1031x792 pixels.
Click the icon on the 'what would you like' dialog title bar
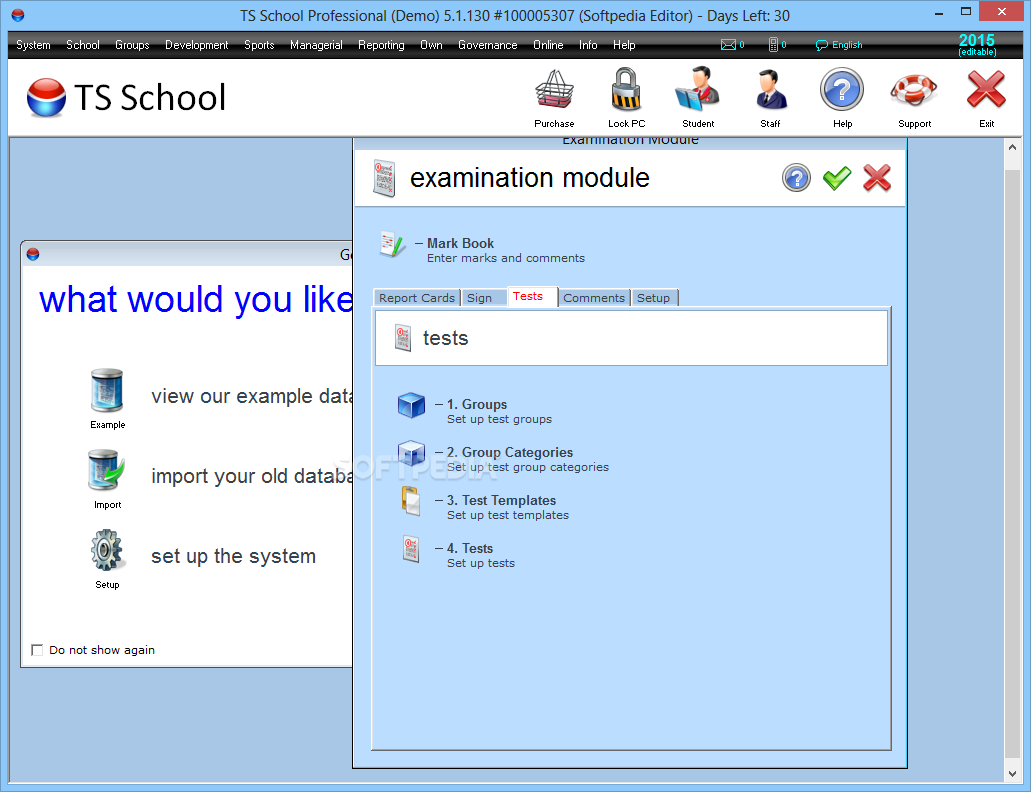coord(33,254)
